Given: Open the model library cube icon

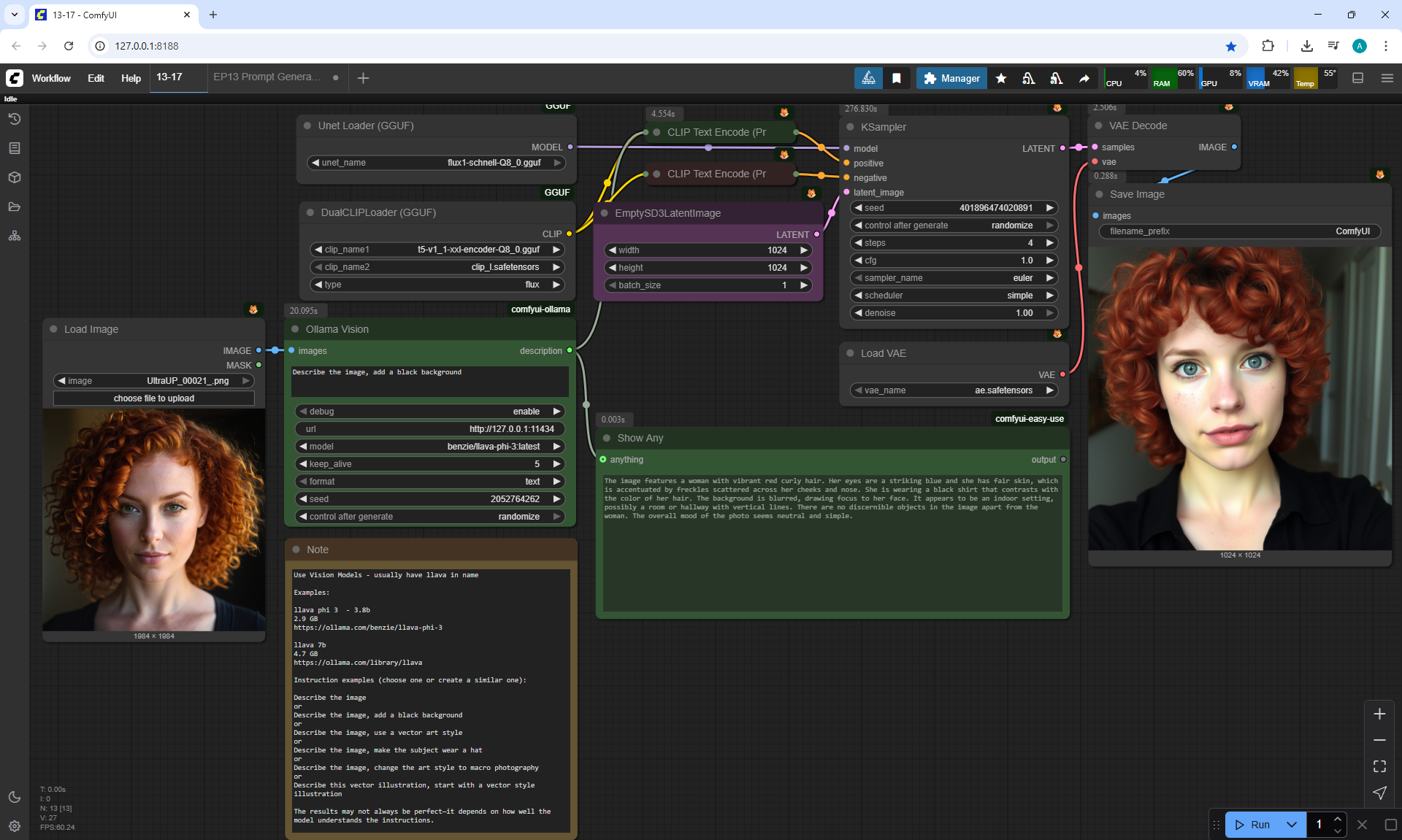Looking at the screenshot, I should pos(15,177).
